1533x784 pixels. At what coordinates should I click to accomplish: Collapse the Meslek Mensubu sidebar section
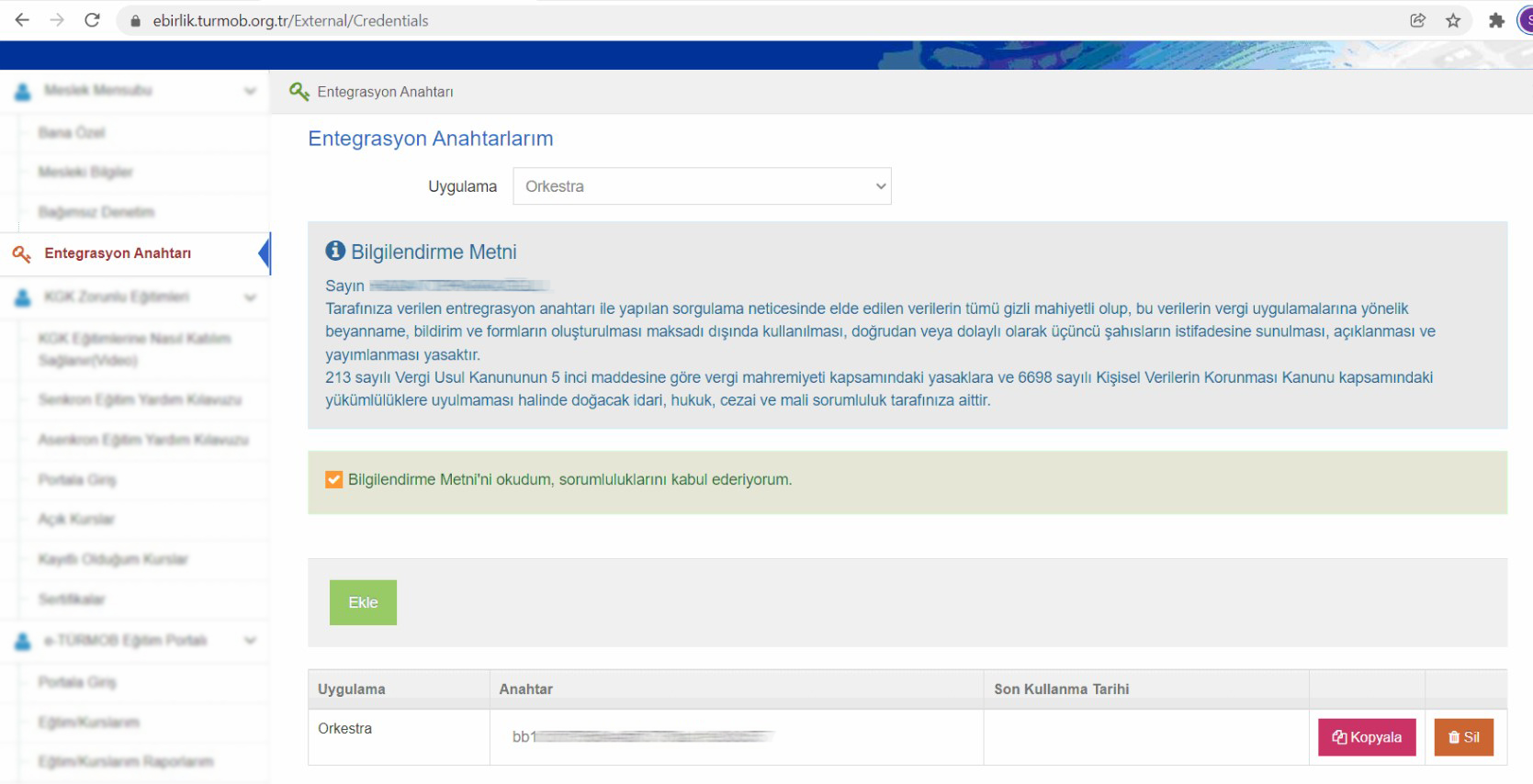(x=250, y=91)
